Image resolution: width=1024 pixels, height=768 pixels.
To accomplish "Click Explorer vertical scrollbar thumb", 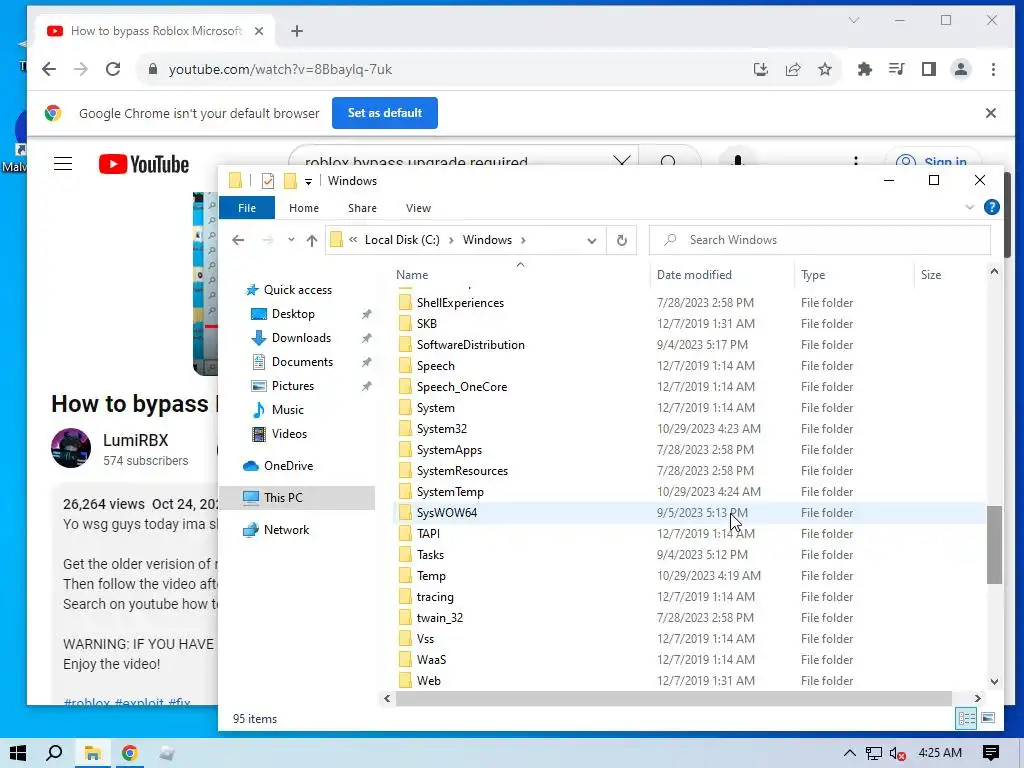I will tap(994, 545).
